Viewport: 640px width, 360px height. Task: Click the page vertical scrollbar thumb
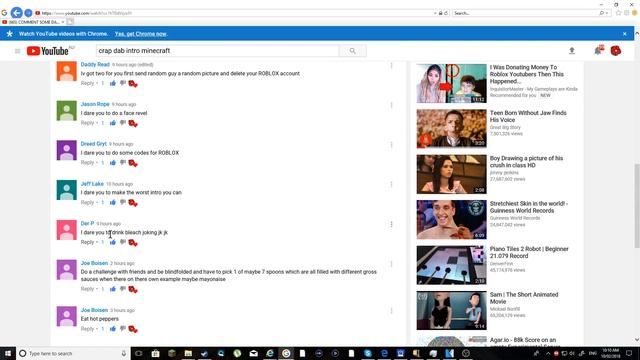(637, 206)
